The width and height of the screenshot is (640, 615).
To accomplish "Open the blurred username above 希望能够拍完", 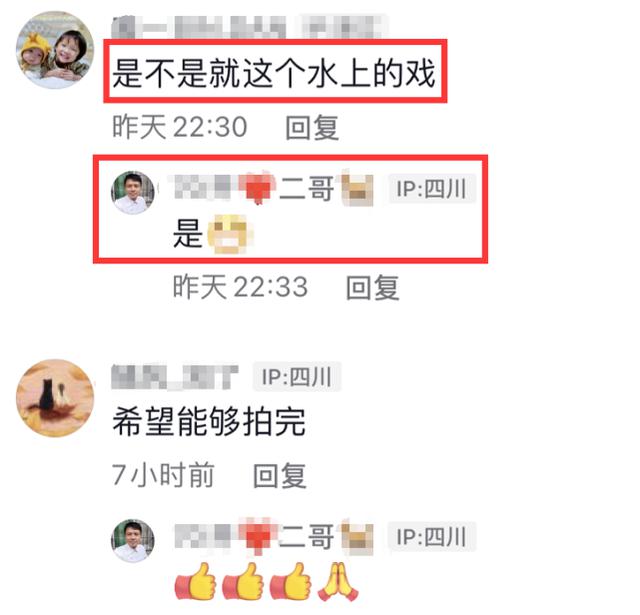I will (175, 376).
